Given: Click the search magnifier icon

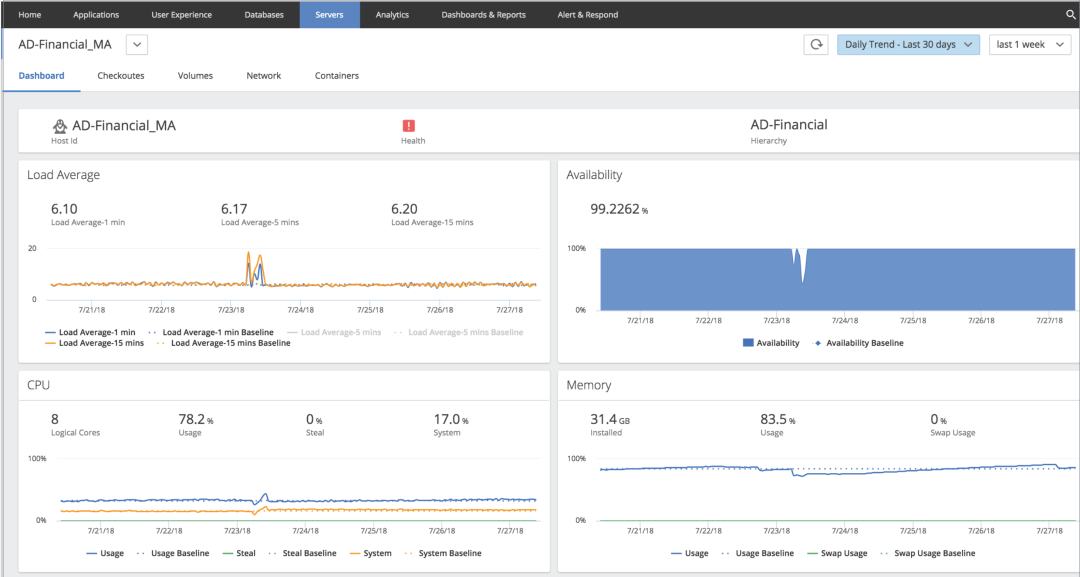Looking at the screenshot, I should click(1070, 15).
